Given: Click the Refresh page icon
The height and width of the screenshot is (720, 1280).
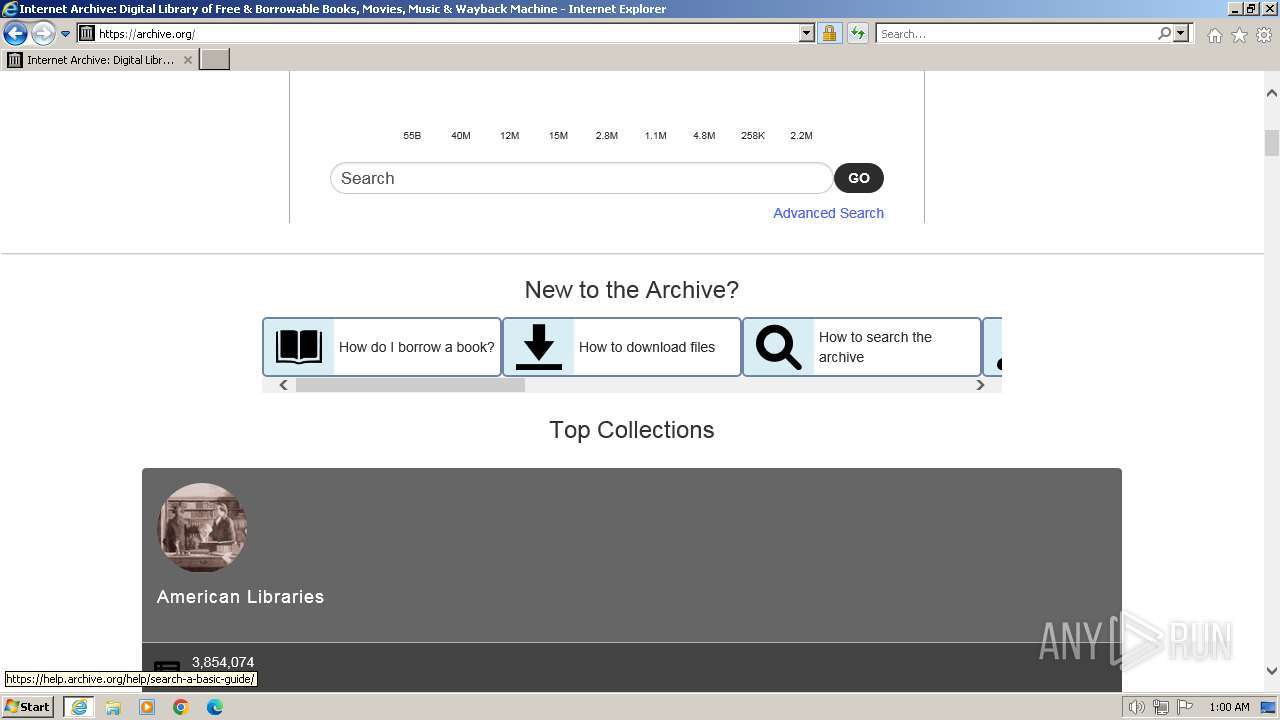Looking at the screenshot, I should [858, 34].
